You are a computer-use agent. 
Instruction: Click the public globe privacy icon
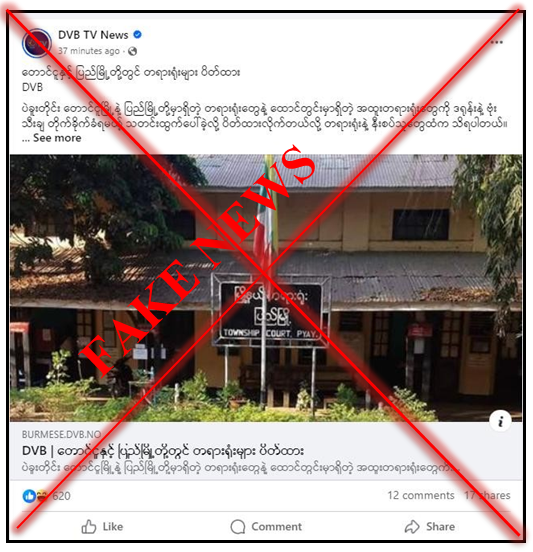click(132, 51)
